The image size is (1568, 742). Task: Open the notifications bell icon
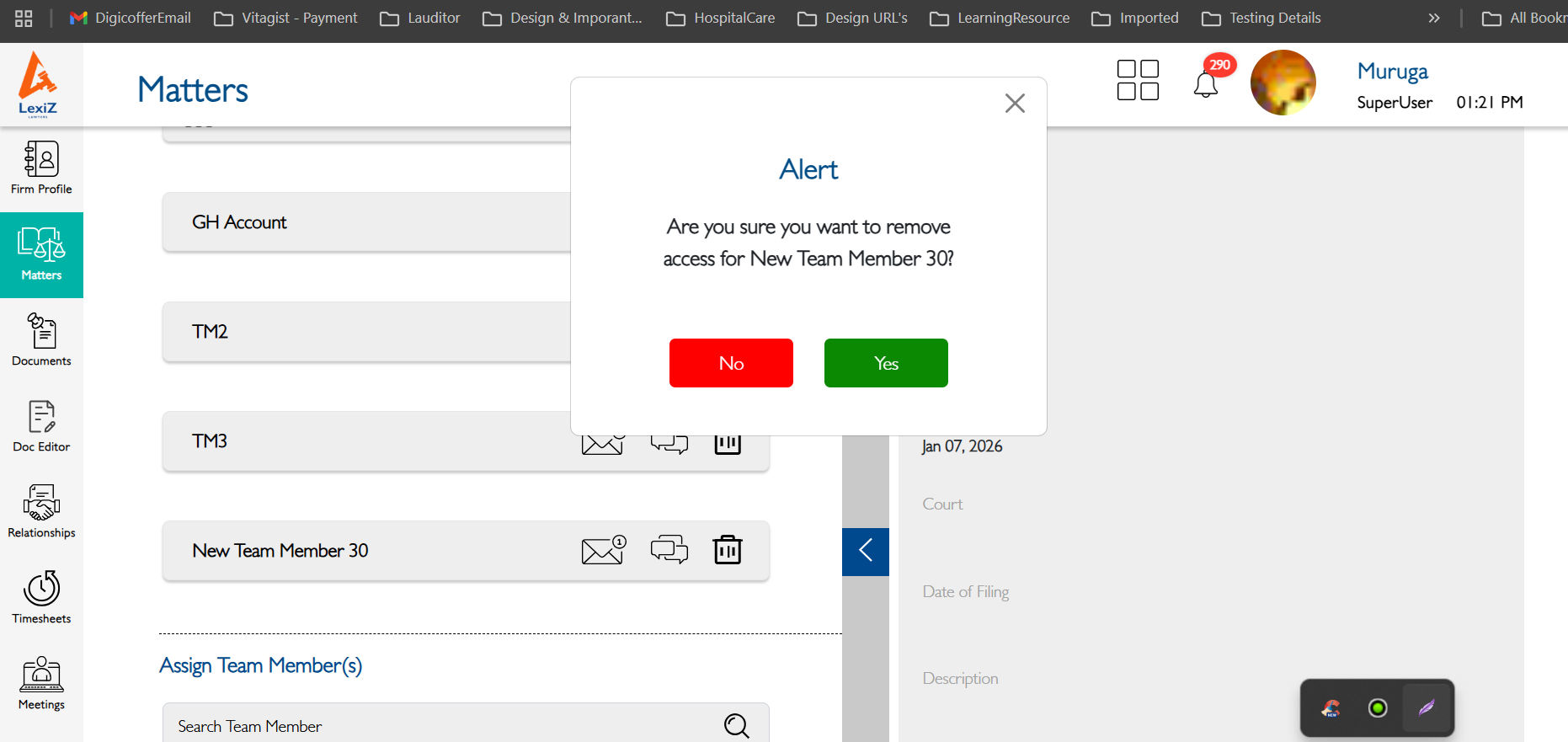(x=1206, y=84)
